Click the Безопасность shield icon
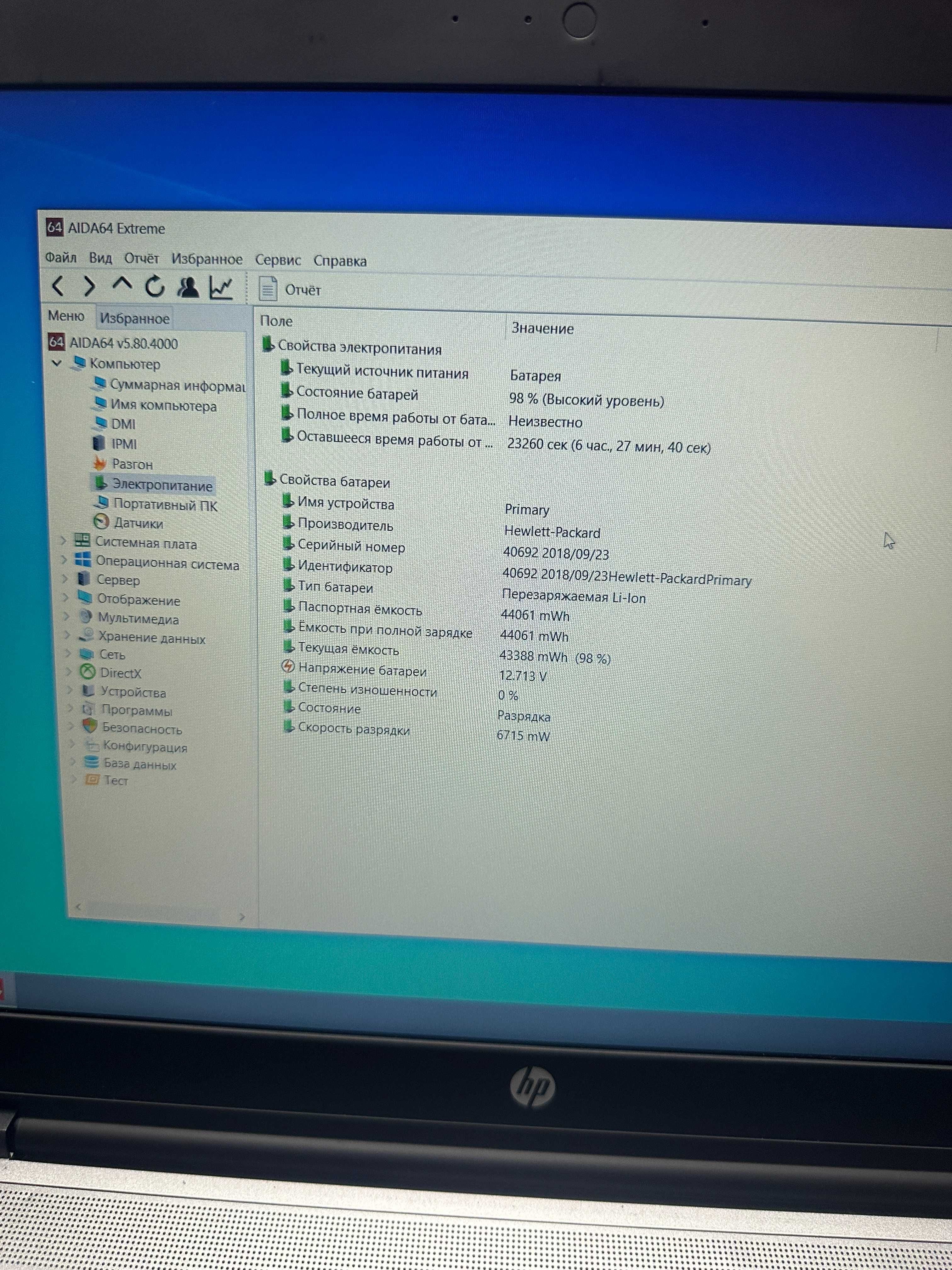The width and height of the screenshot is (952, 1270). tap(90, 726)
